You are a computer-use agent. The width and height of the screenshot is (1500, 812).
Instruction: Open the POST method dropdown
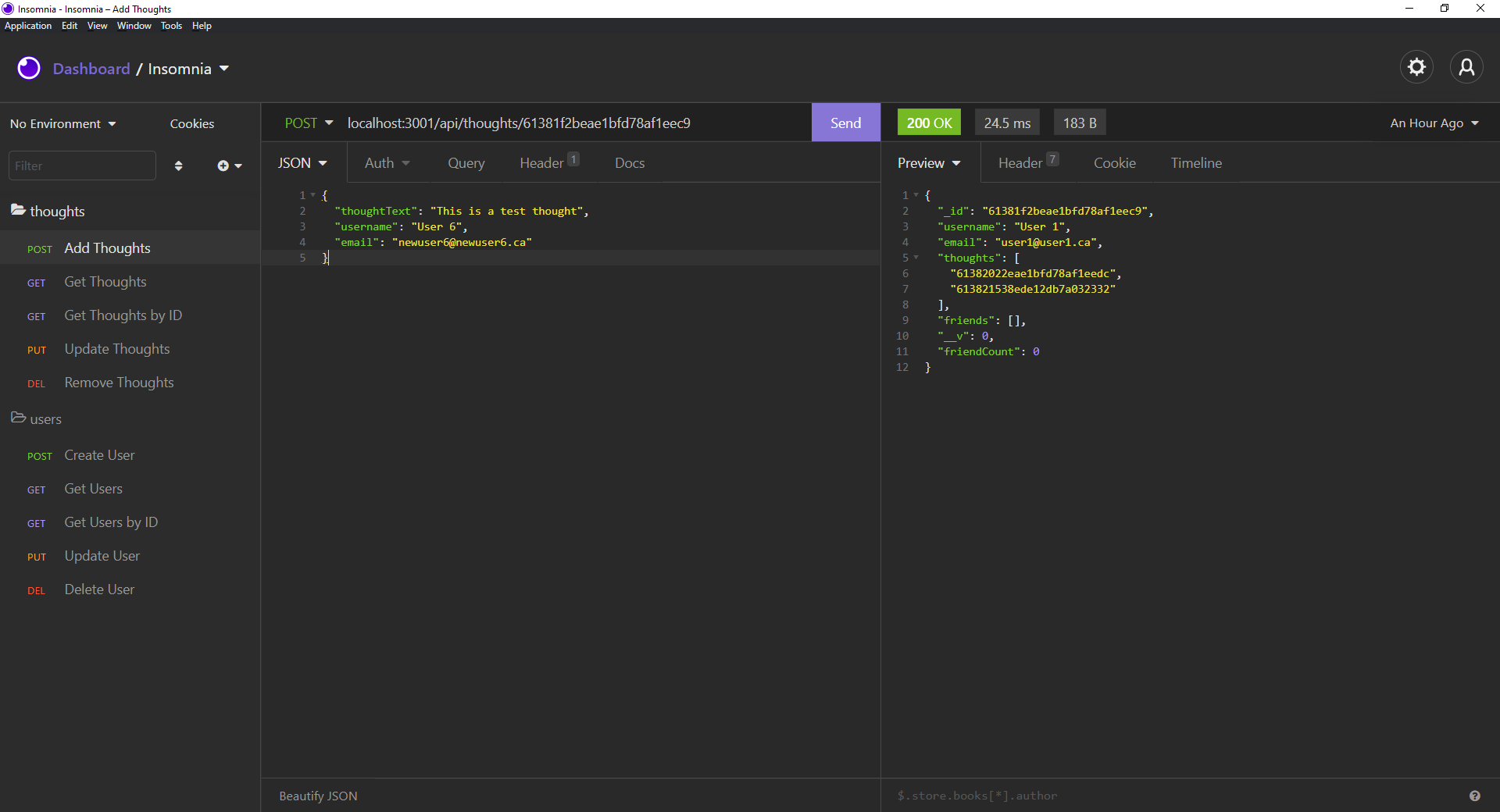pyautogui.click(x=308, y=123)
